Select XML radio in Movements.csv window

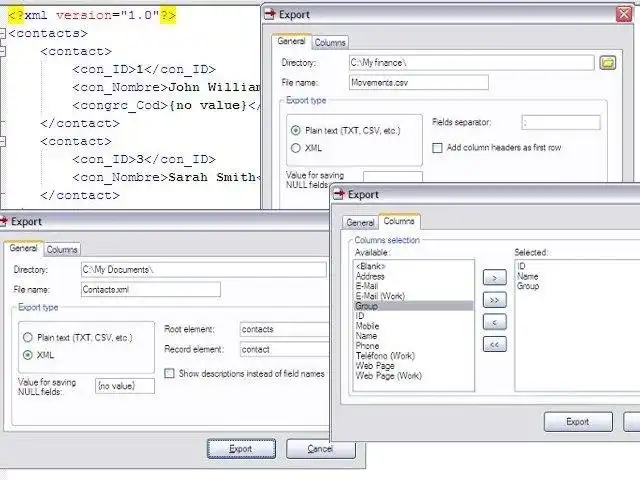tap(296, 148)
